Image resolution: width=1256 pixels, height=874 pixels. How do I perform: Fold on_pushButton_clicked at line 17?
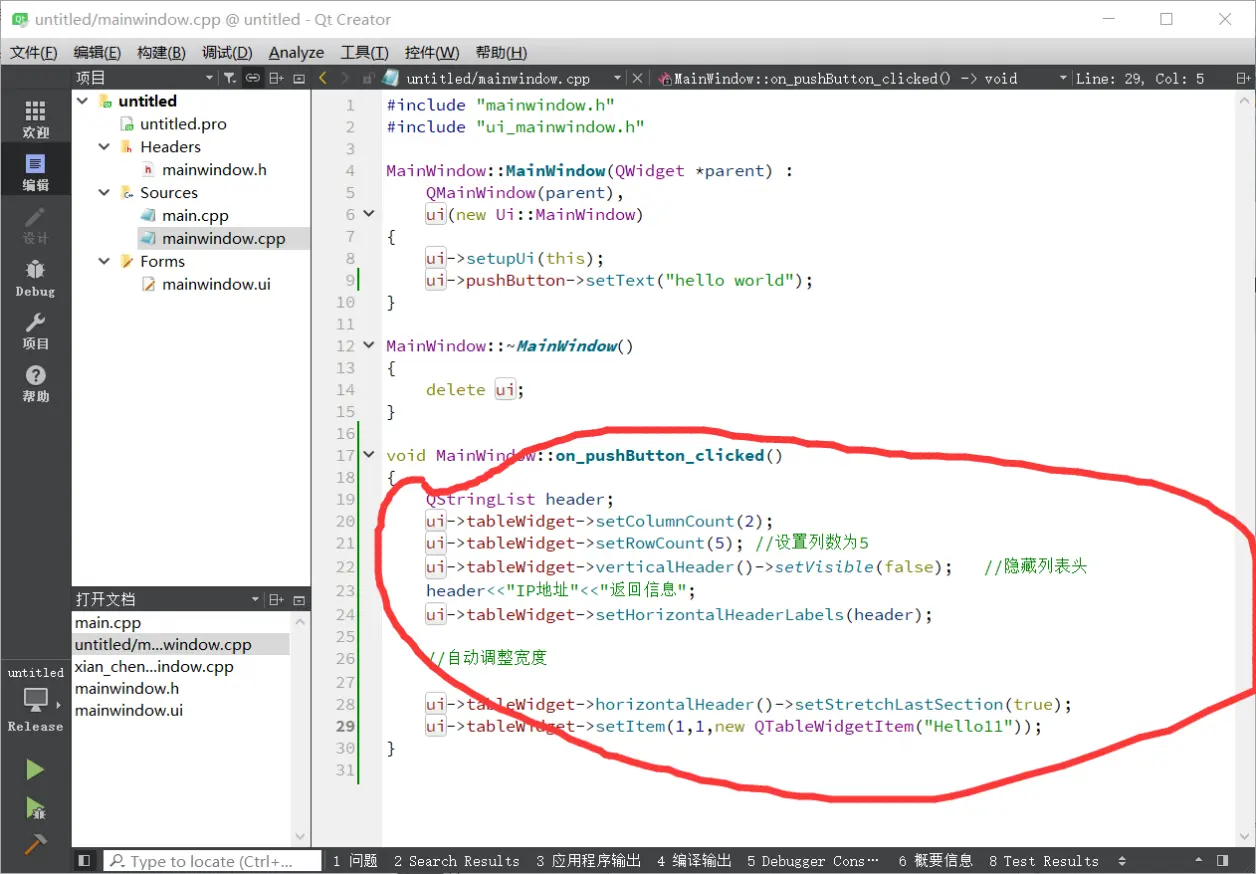click(368, 455)
